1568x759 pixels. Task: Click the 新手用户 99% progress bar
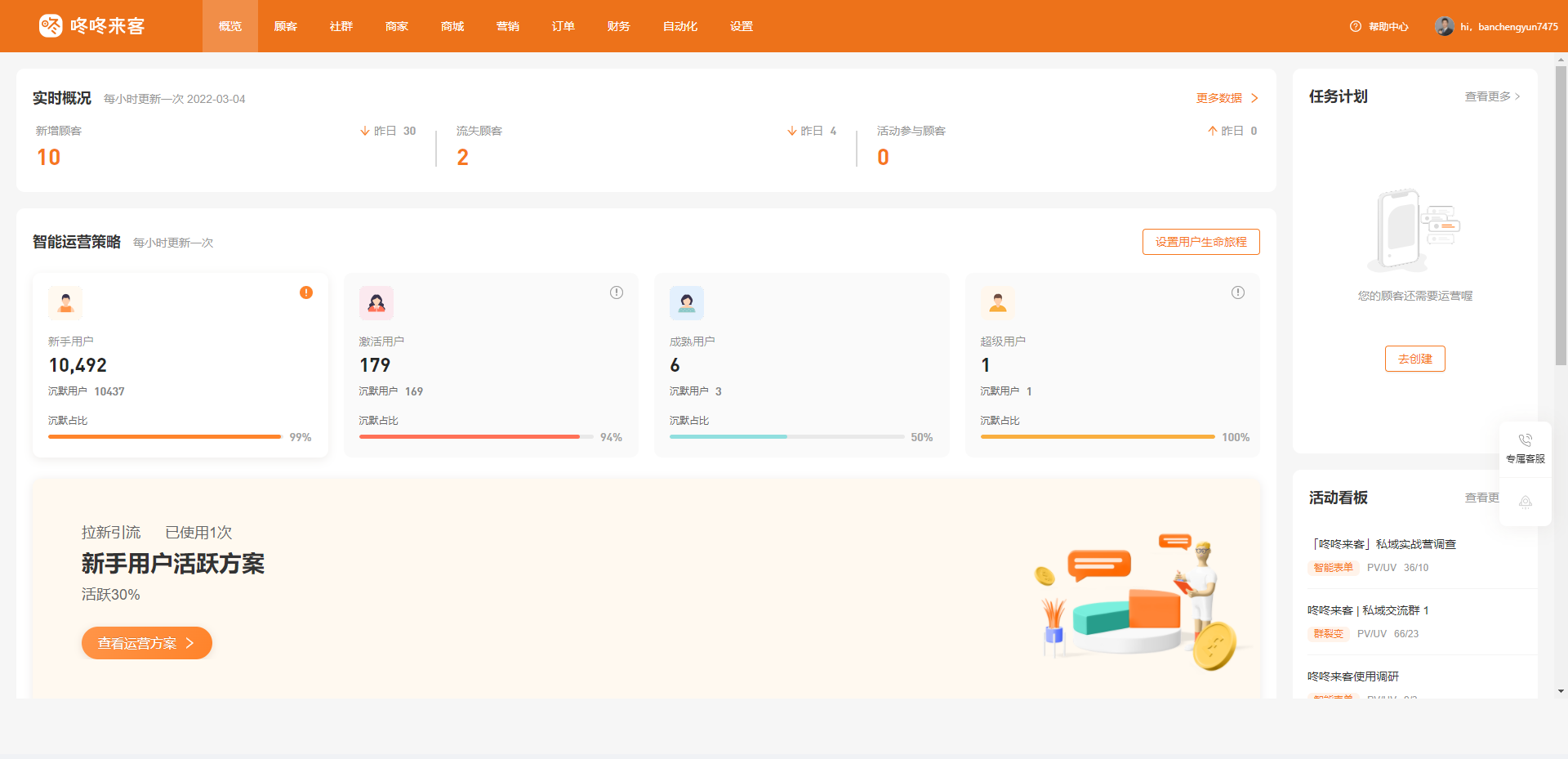(165, 437)
